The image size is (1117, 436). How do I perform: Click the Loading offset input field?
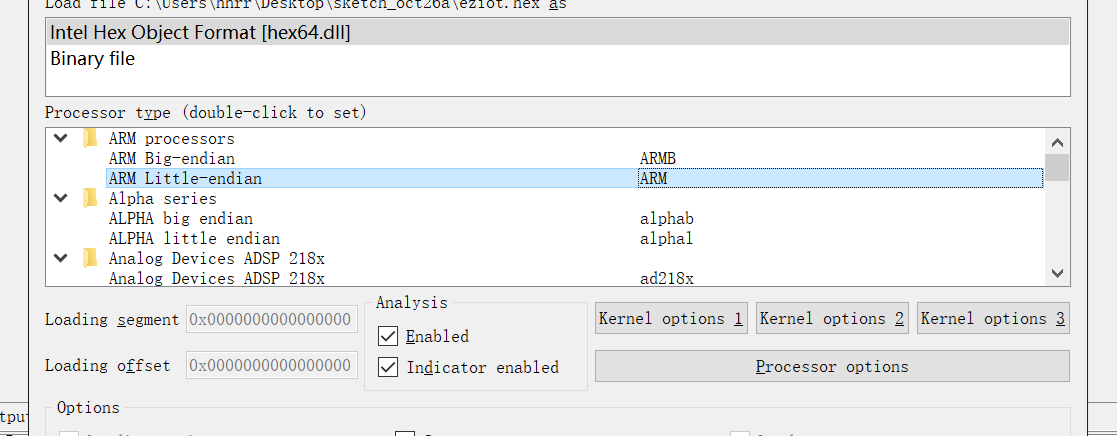tap(272, 366)
